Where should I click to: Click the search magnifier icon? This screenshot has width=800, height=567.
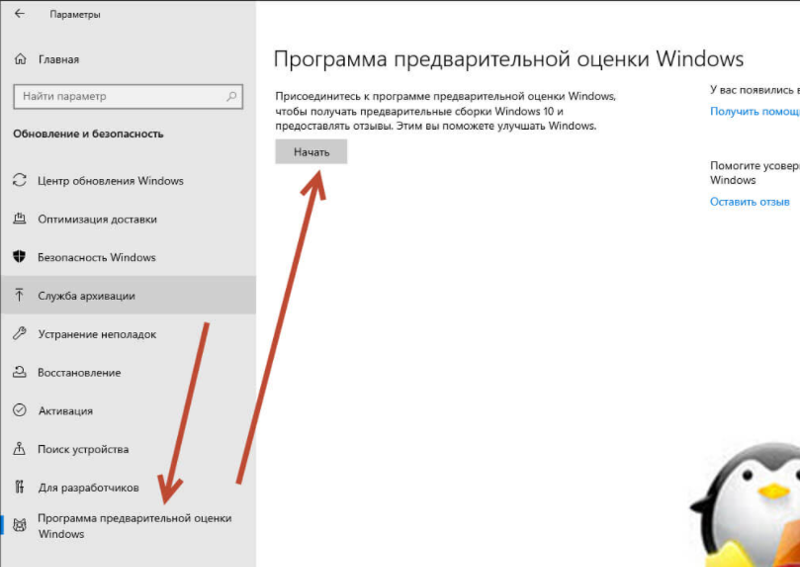click(x=231, y=96)
